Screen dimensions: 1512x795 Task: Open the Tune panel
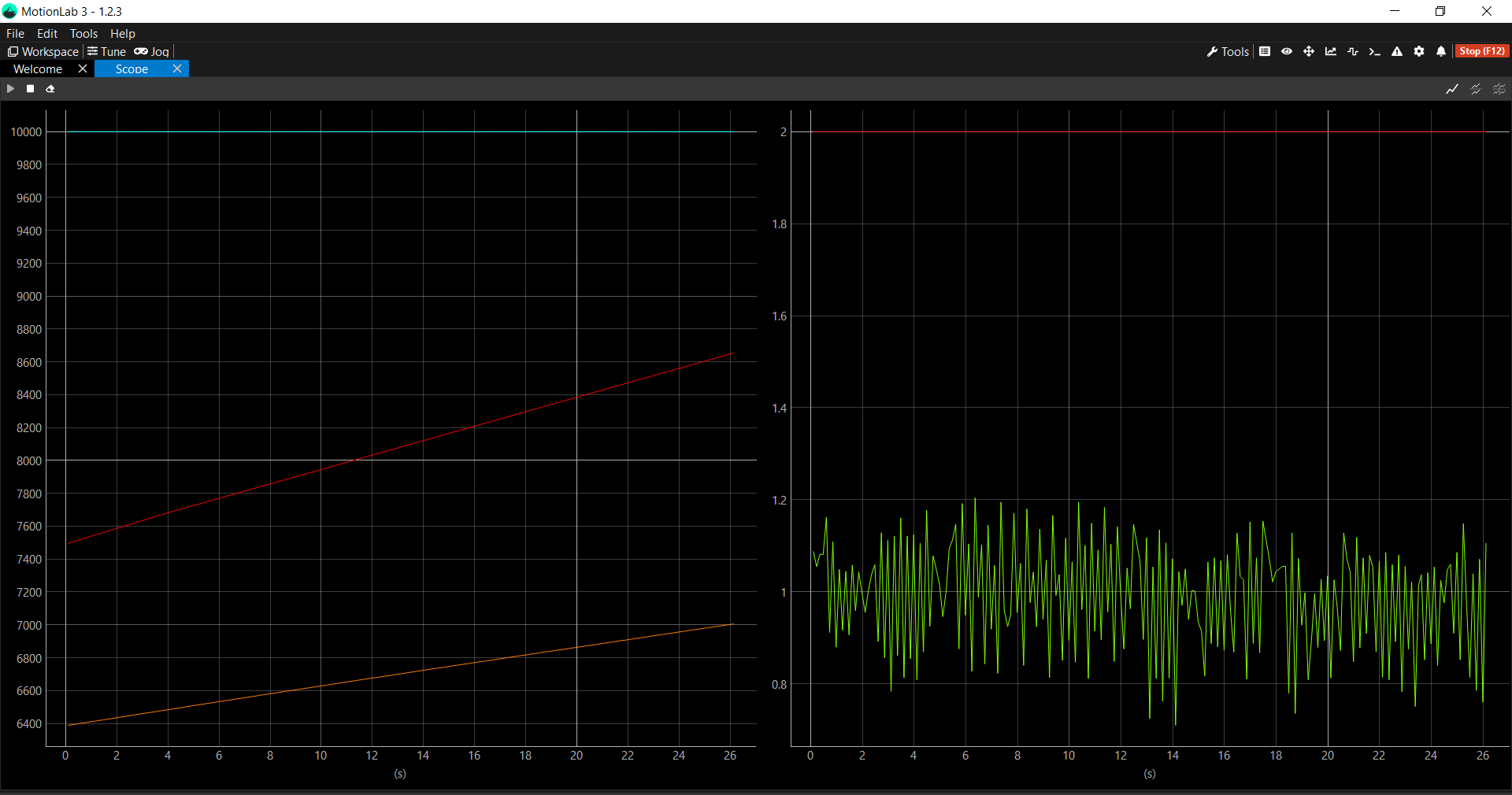click(x=106, y=51)
